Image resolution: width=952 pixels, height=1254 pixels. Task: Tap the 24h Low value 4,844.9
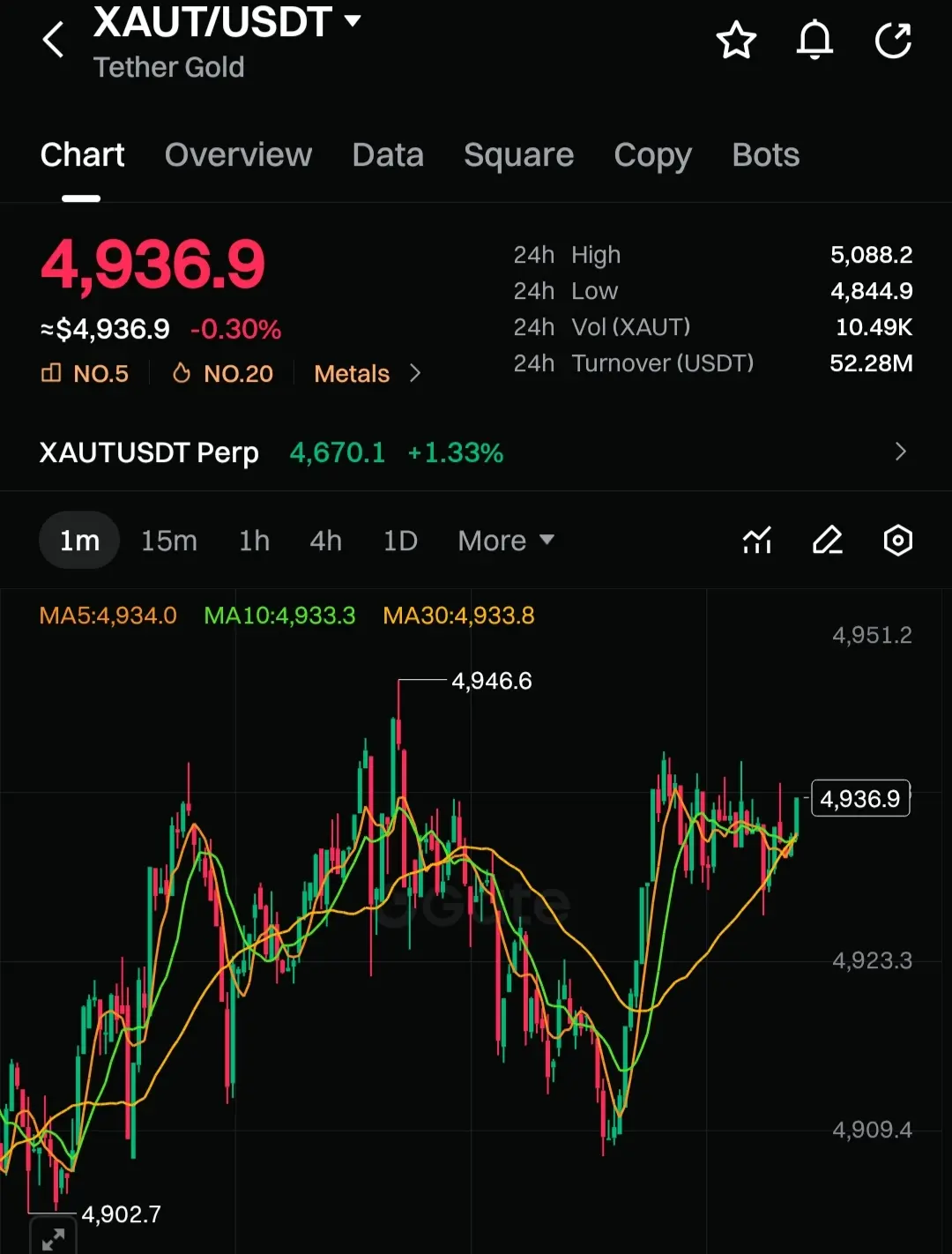click(871, 291)
